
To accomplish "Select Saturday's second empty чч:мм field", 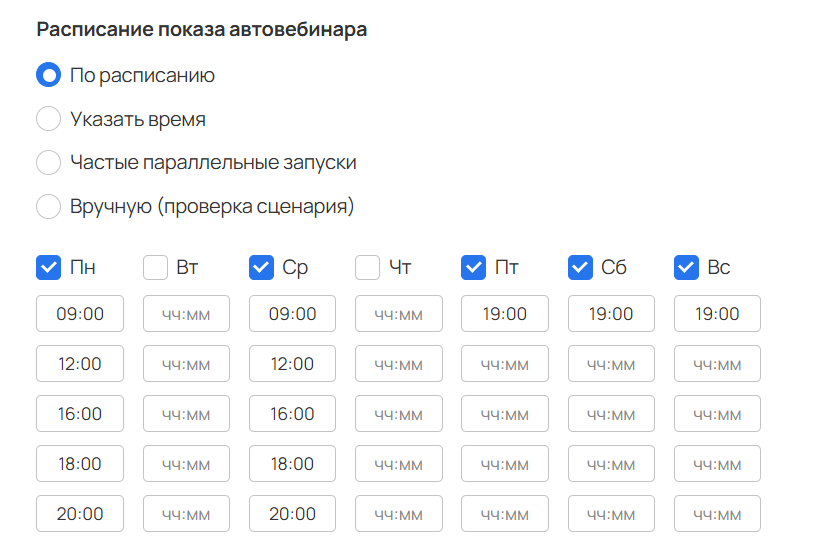I will [611, 414].
